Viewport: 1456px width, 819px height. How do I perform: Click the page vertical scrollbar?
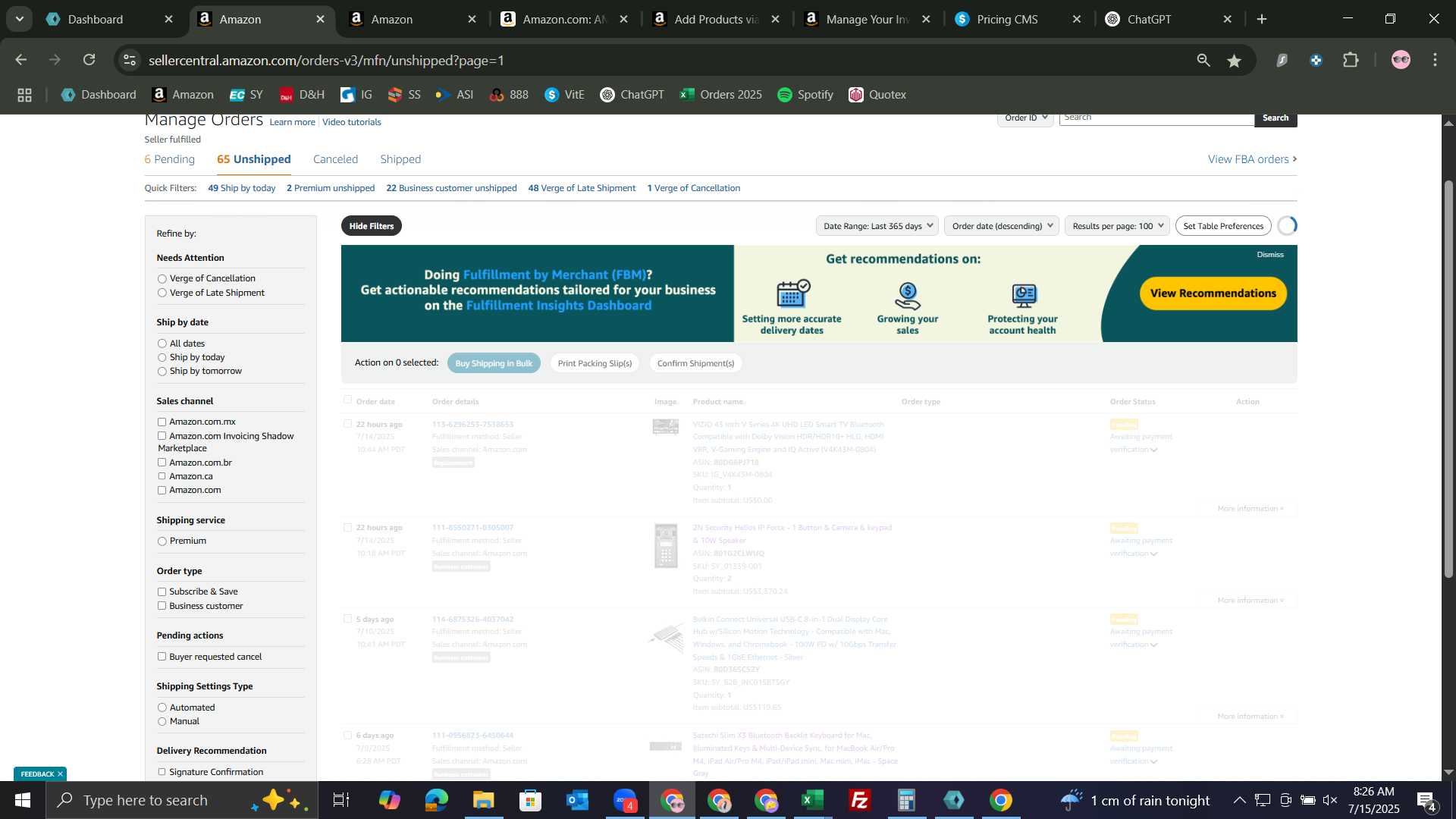pos(1448,379)
